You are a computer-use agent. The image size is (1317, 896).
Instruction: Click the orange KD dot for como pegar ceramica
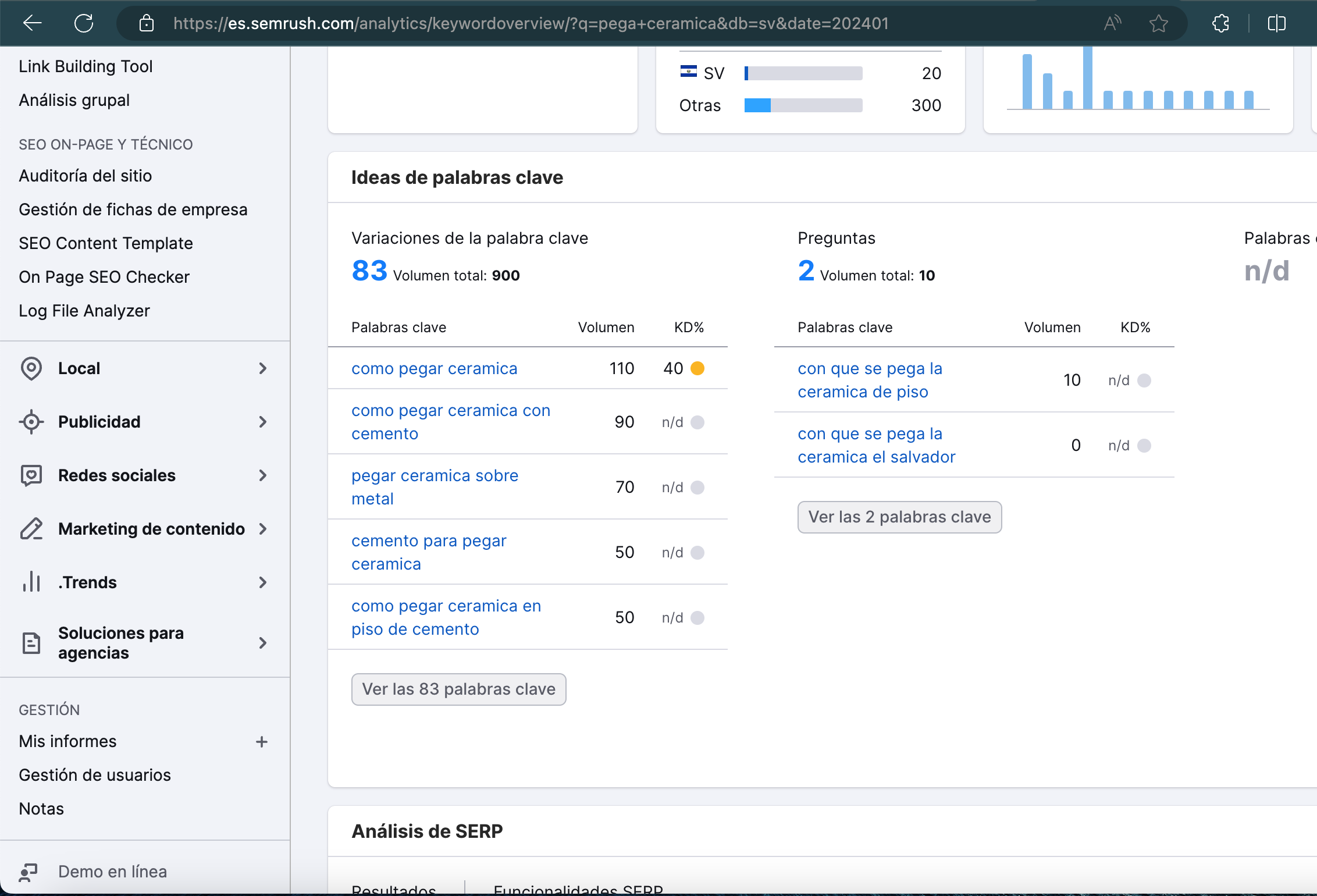[697, 368]
